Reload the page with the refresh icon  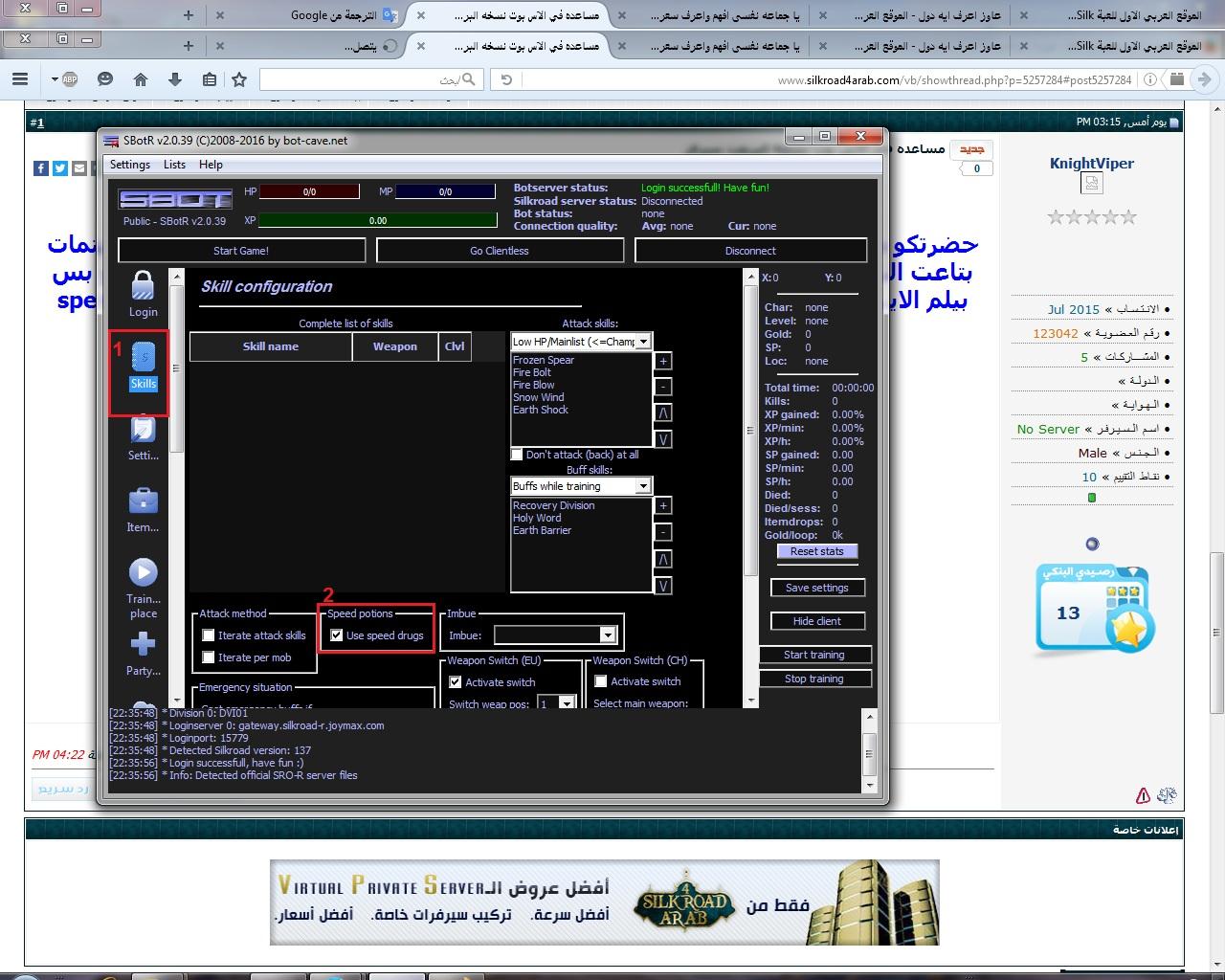point(506,79)
